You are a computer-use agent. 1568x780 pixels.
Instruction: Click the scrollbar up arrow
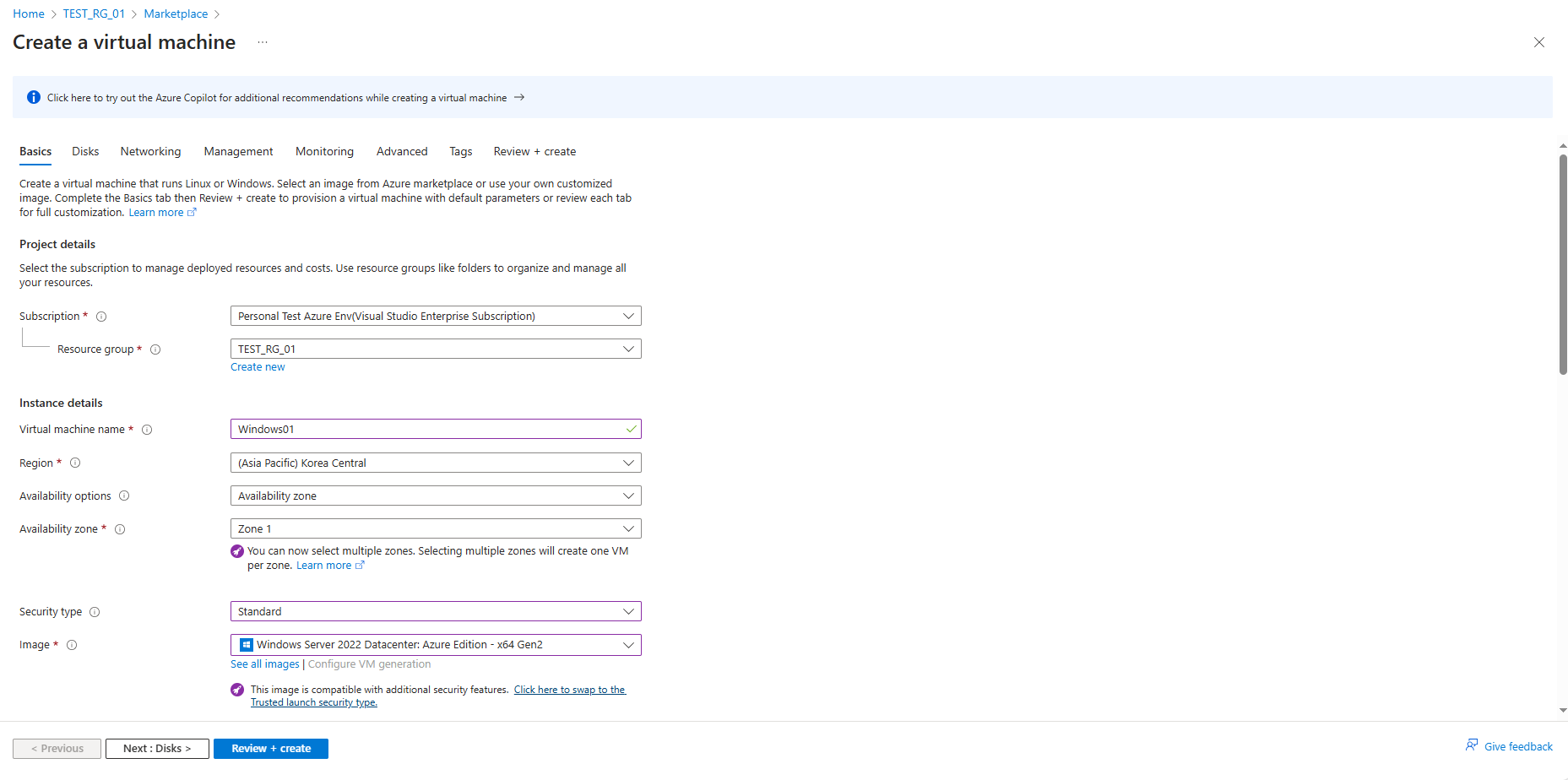pyautogui.click(x=1563, y=146)
